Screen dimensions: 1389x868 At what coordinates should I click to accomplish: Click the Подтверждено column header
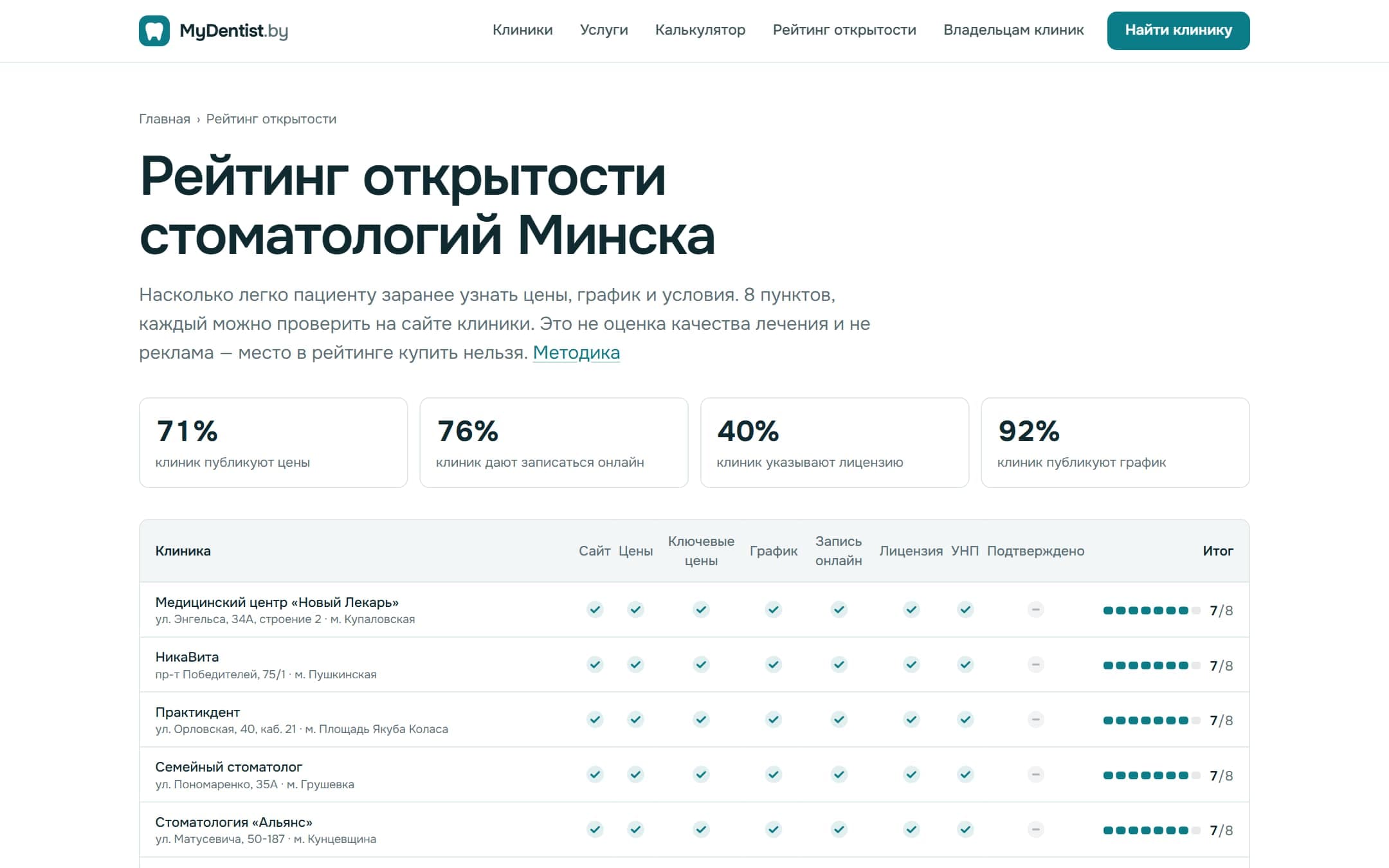pos(1035,551)
